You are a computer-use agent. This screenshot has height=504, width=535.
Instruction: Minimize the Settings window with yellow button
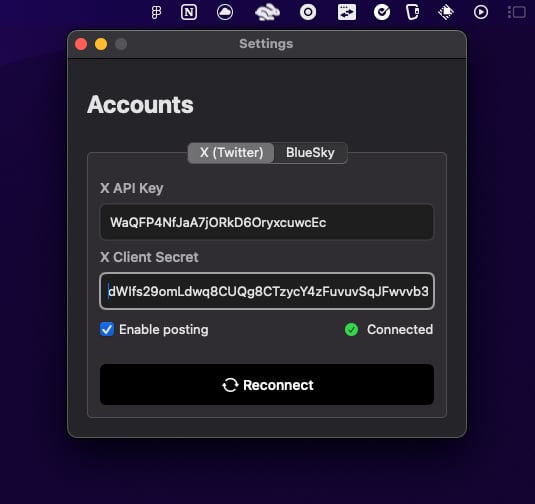tap(101, 44)
